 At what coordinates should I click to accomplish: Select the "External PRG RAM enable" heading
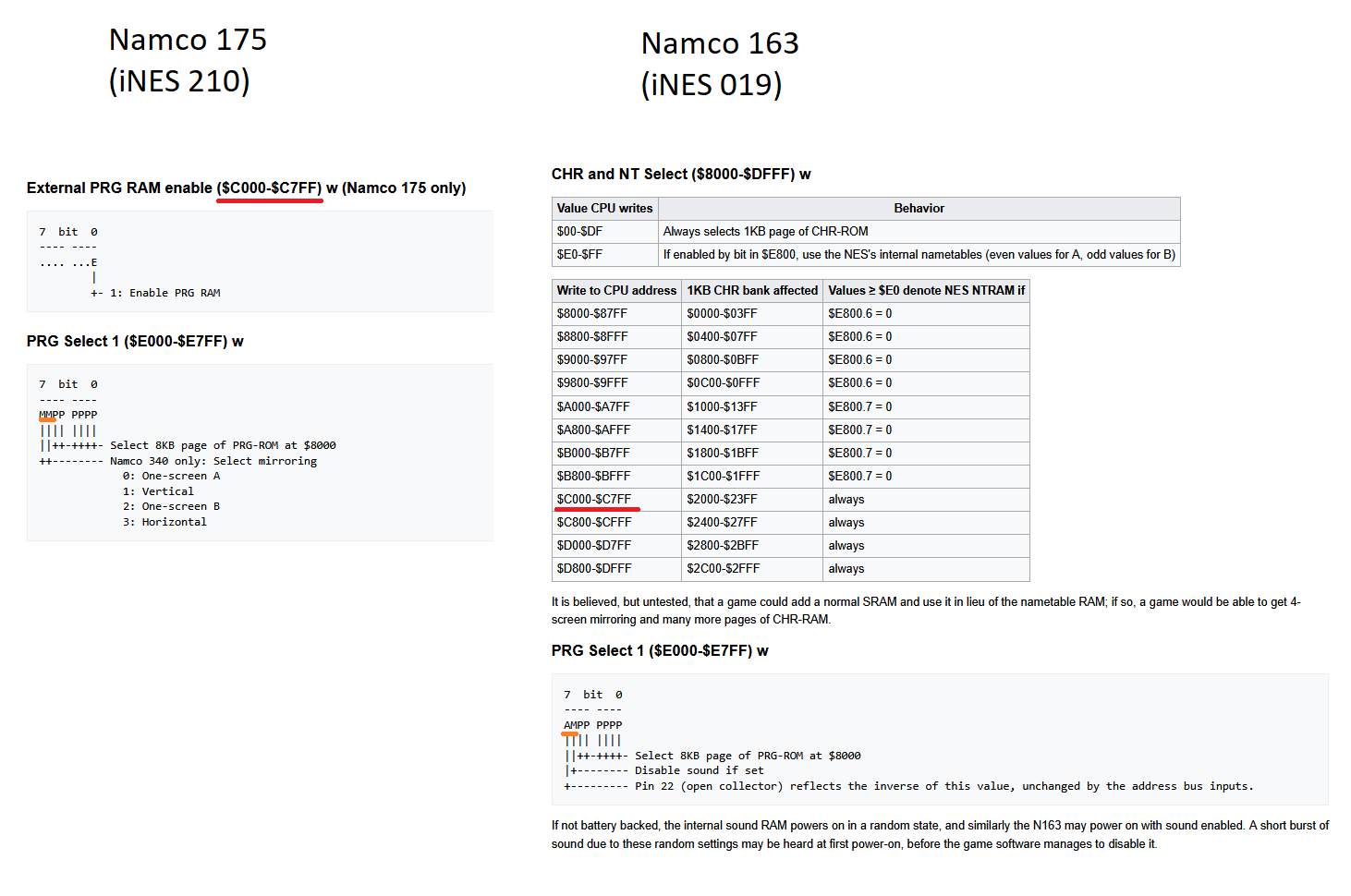[246, 188]
